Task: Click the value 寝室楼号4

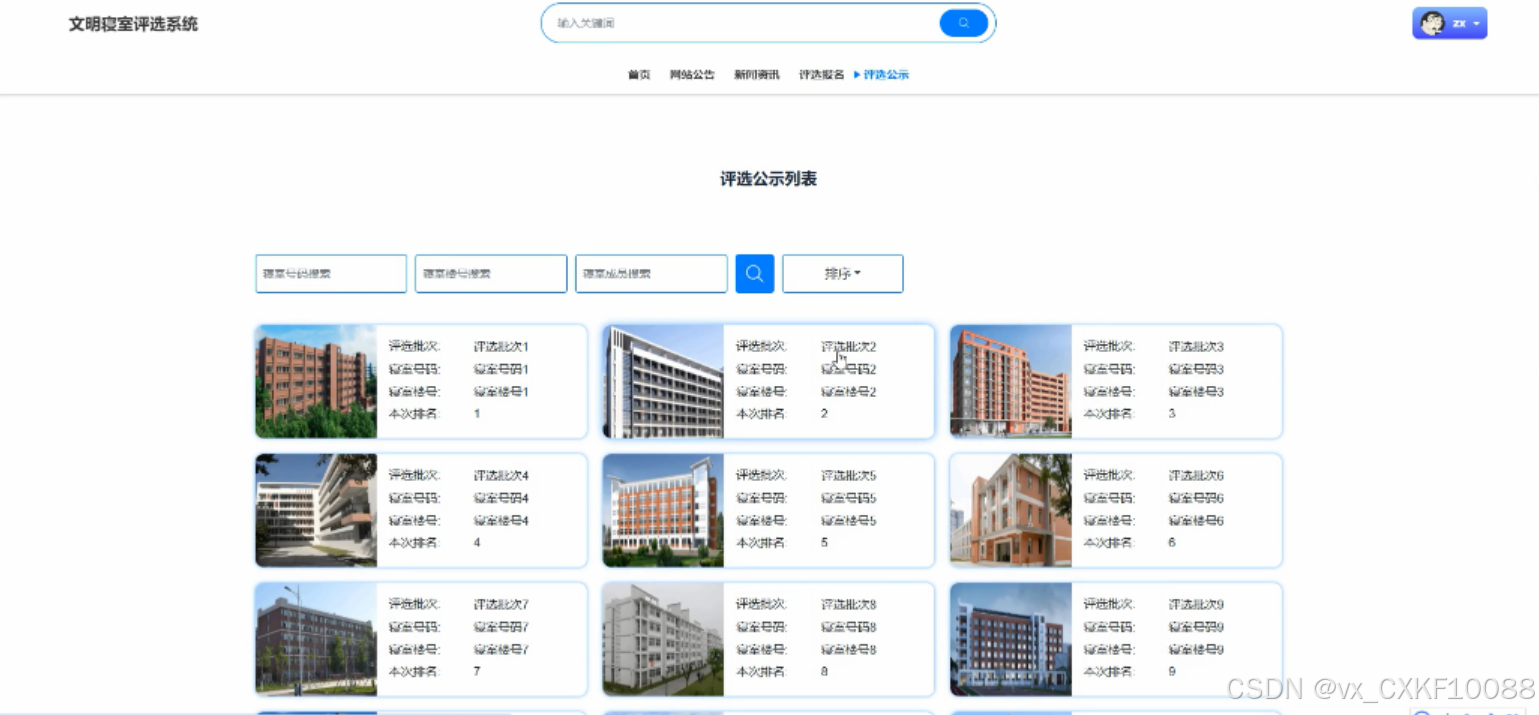Action: tap(501, 521)
